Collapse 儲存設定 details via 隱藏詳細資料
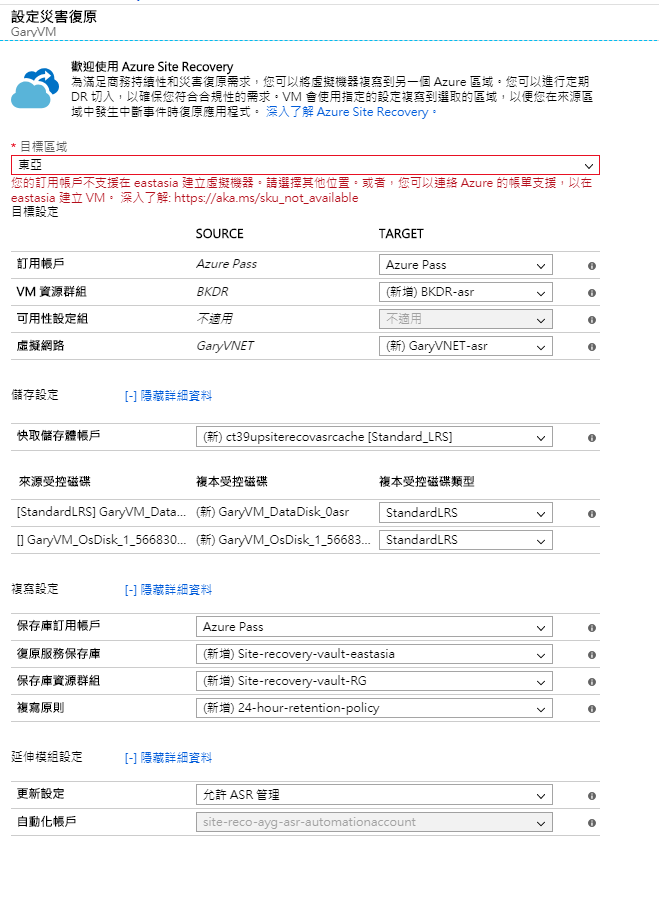The height and width of the screenshot is (913, 659). [168, 396]
